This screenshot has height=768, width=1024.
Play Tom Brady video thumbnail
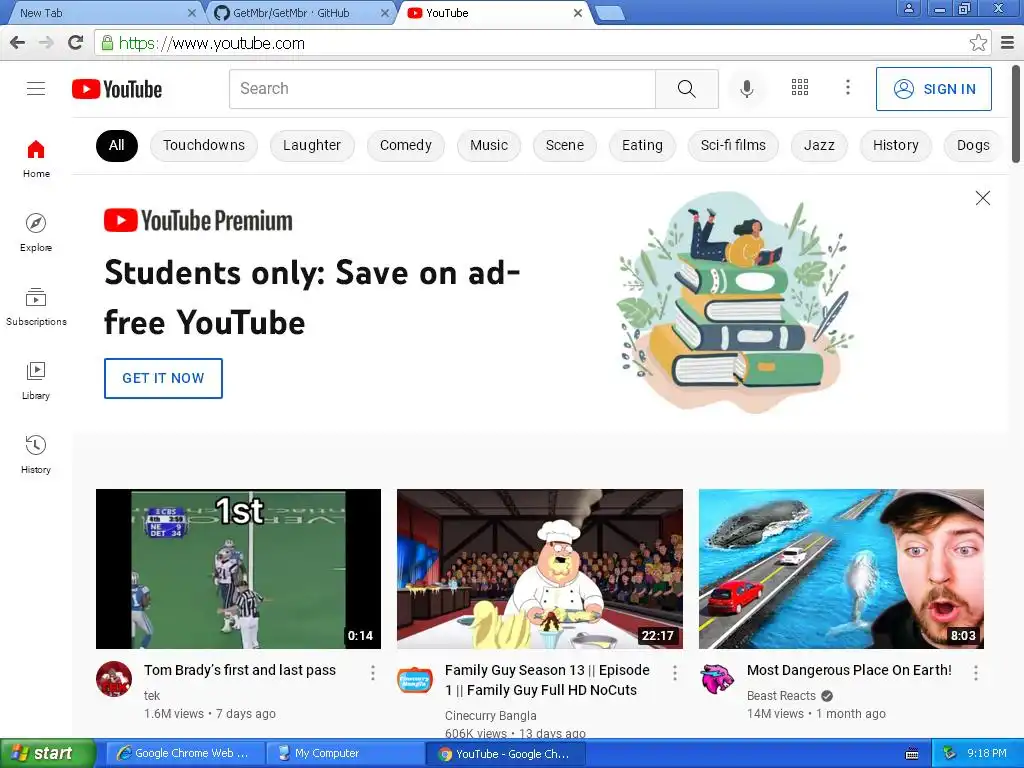(238, 569)
